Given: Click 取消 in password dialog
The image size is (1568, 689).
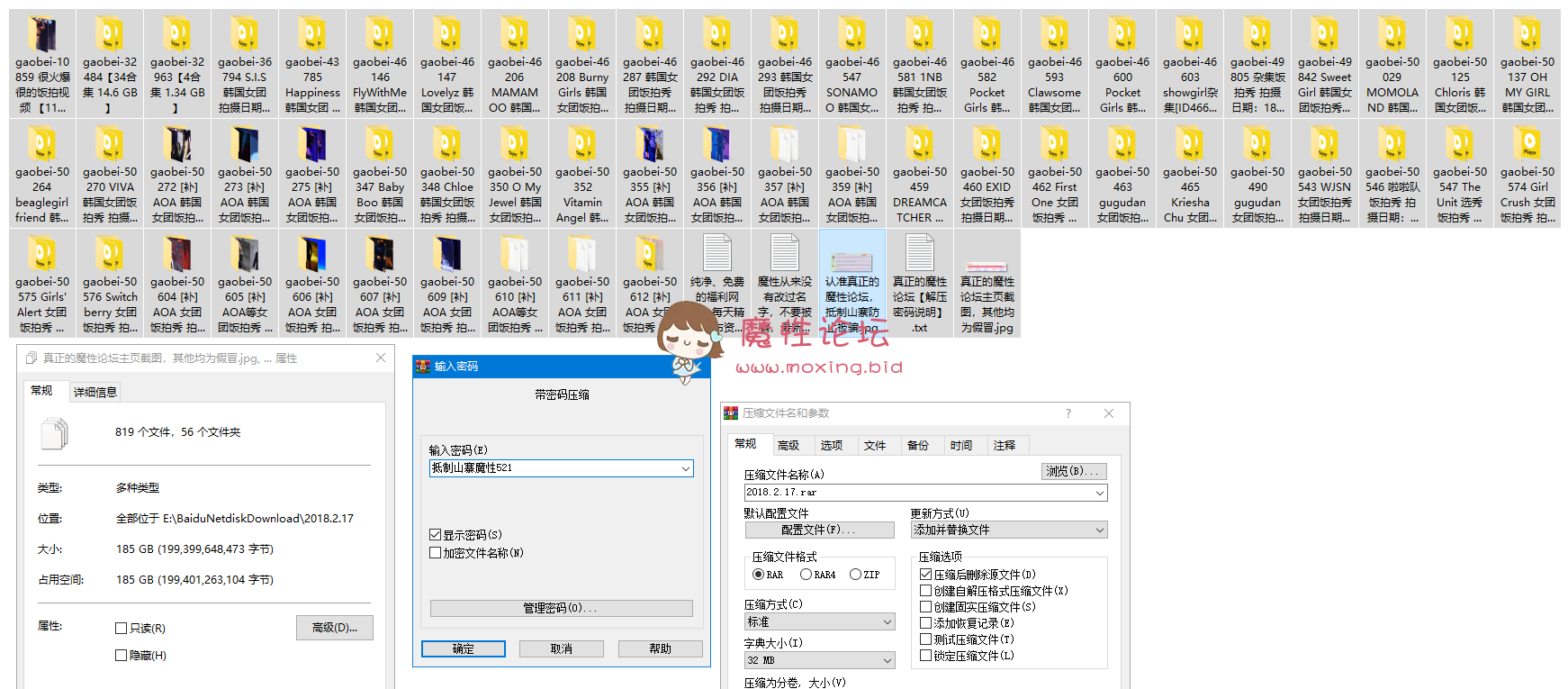Looking at the screenshot, I should coord(562,648).
